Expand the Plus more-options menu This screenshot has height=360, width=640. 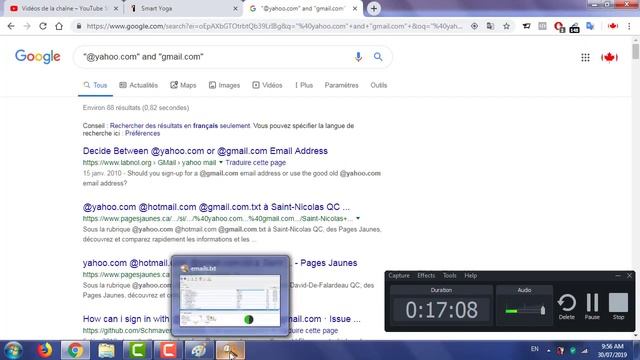coord(304,85)
